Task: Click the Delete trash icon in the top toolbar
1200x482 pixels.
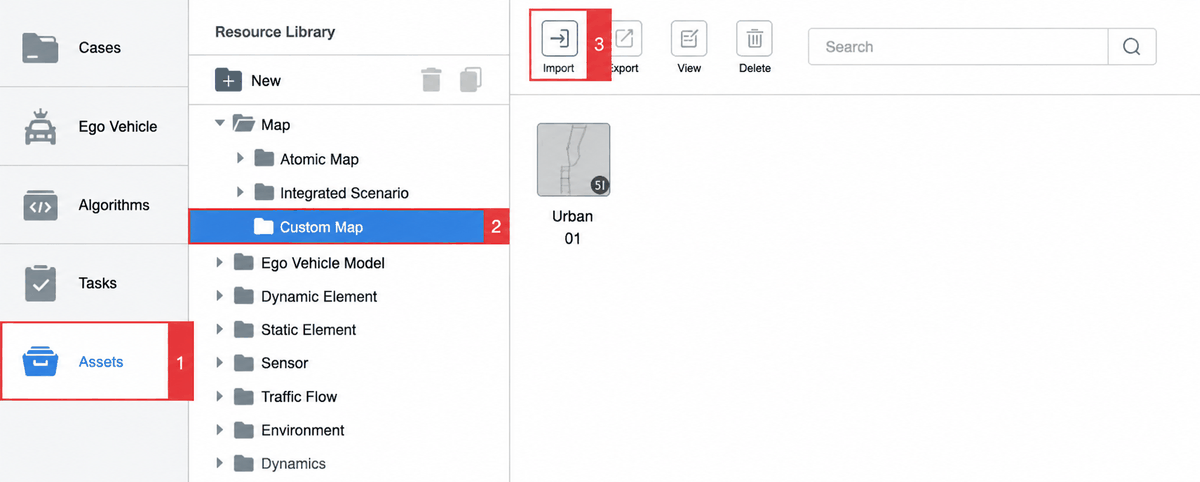Action: pos(755,39)
